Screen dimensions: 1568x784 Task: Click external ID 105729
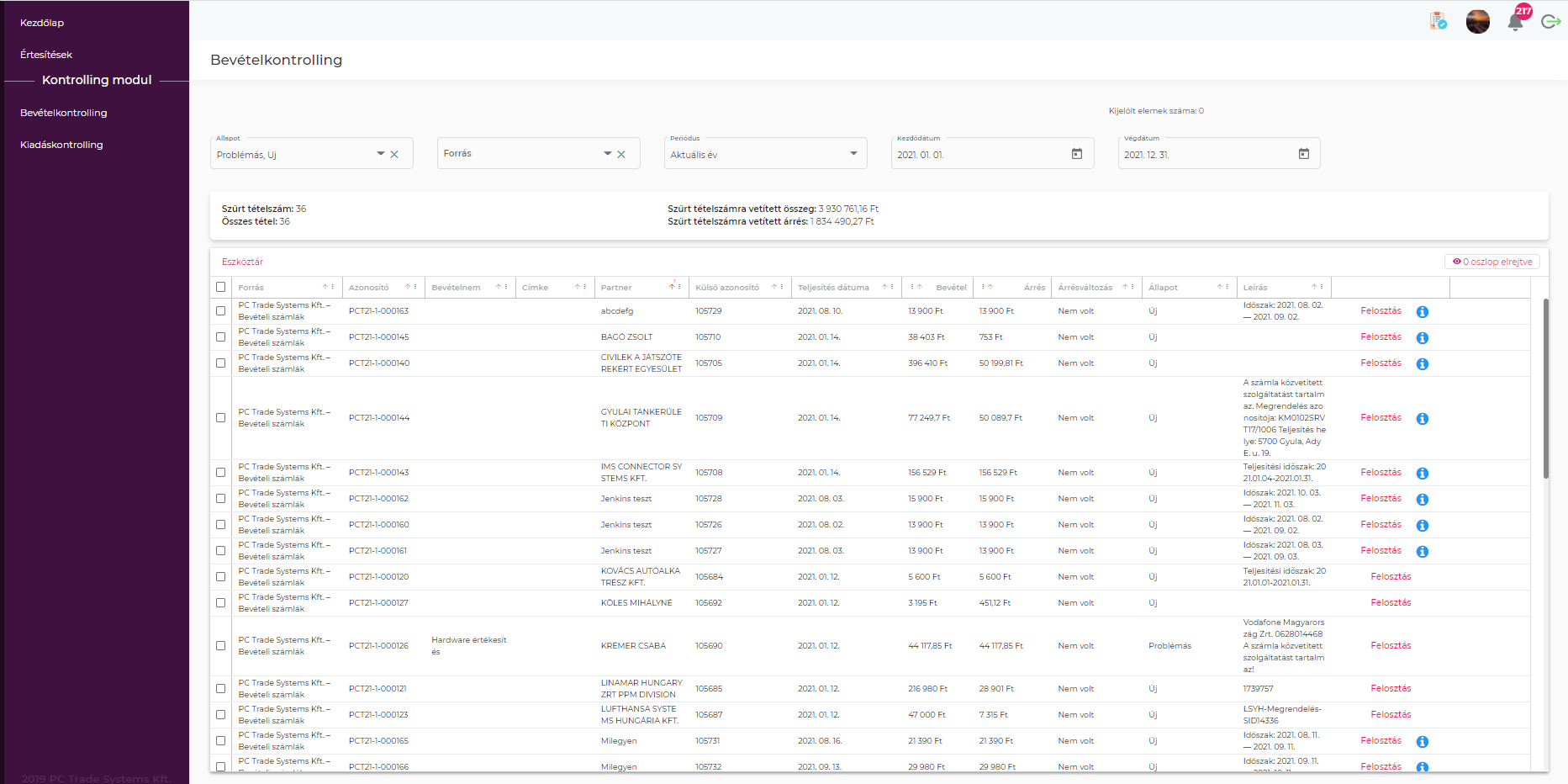[x=709, y=311]
